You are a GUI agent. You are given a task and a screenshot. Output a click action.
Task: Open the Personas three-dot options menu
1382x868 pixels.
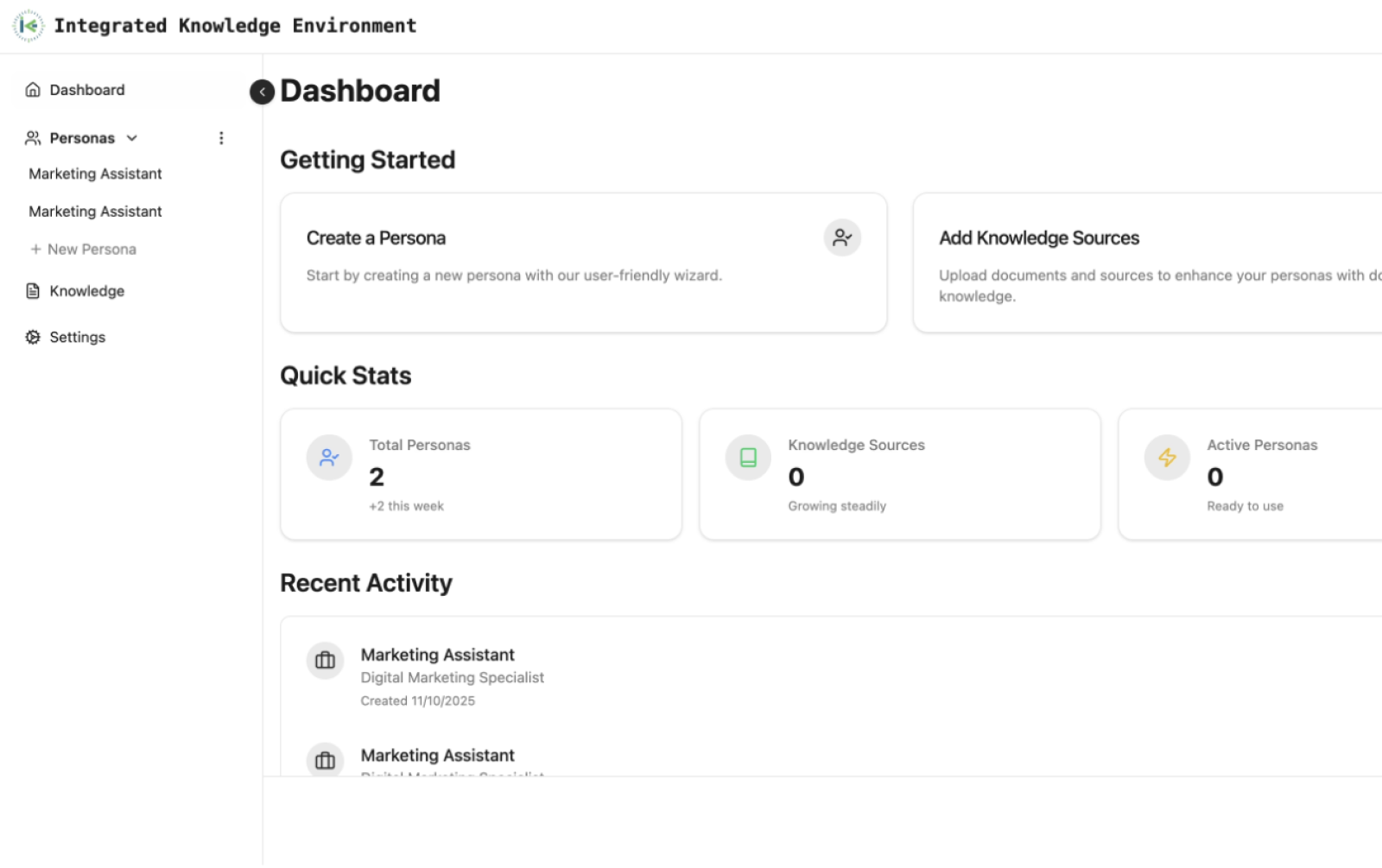tap(221, 138)
